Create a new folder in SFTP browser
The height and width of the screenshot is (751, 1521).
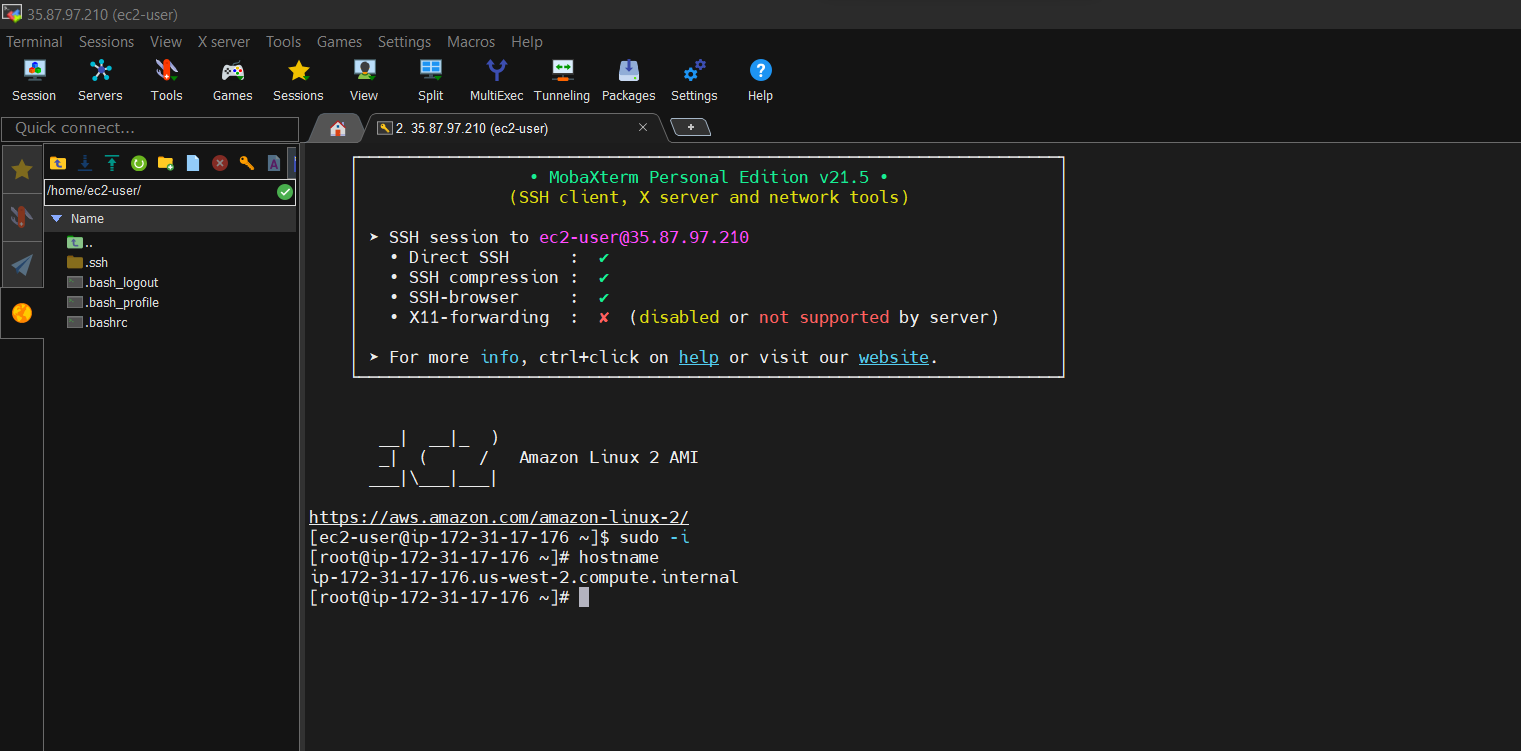pos(166,163)
